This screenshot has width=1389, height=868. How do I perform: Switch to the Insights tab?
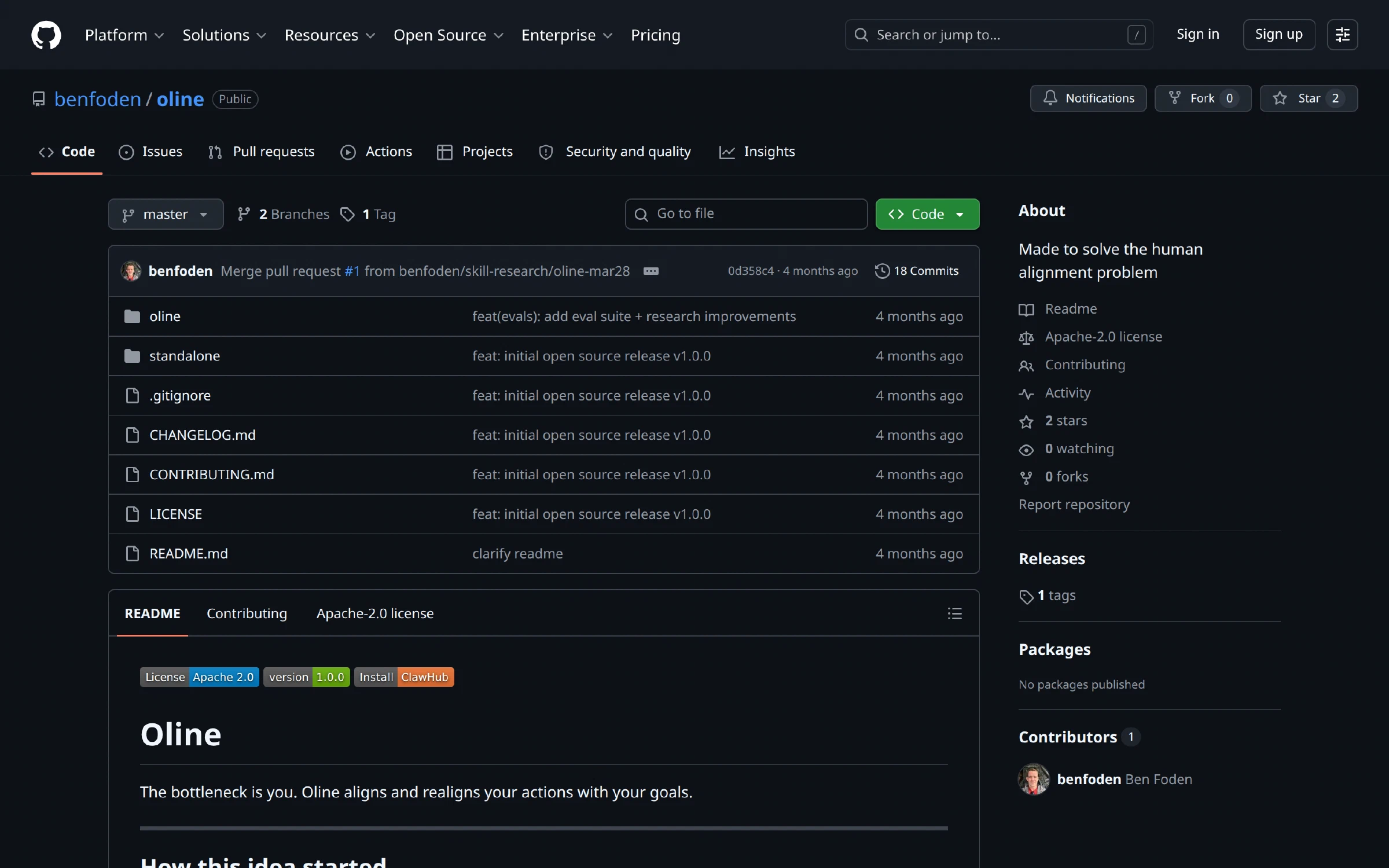tap(757, 152)
